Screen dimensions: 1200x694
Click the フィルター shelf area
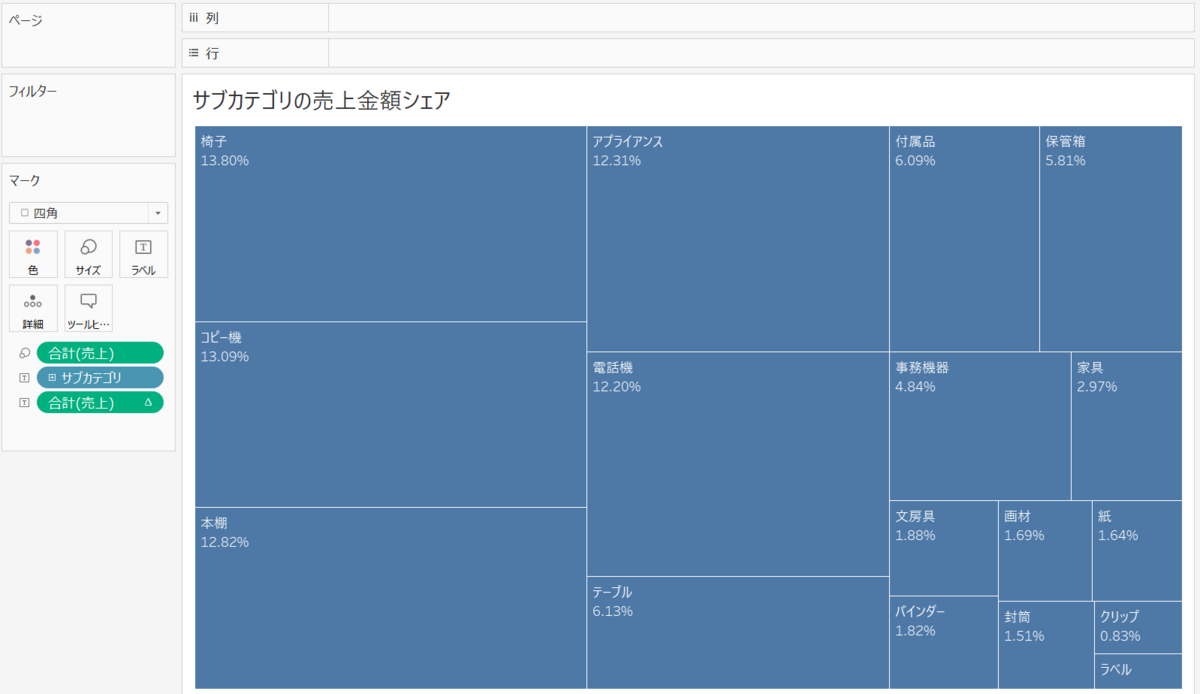tap(89, 116)
